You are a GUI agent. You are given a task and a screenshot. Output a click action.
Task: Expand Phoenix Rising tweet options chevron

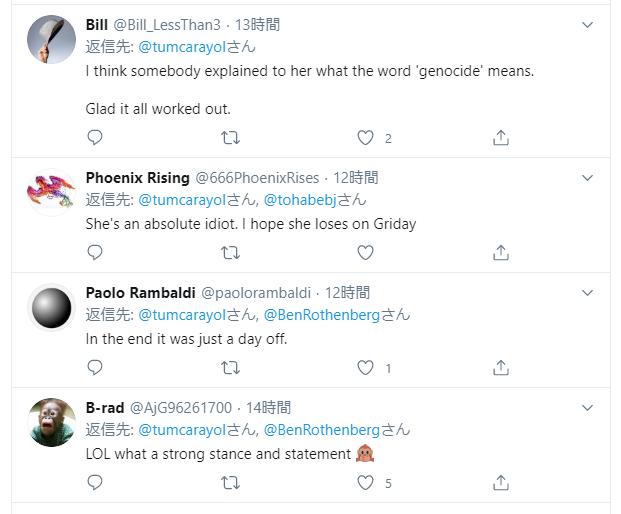pos(587,177)
